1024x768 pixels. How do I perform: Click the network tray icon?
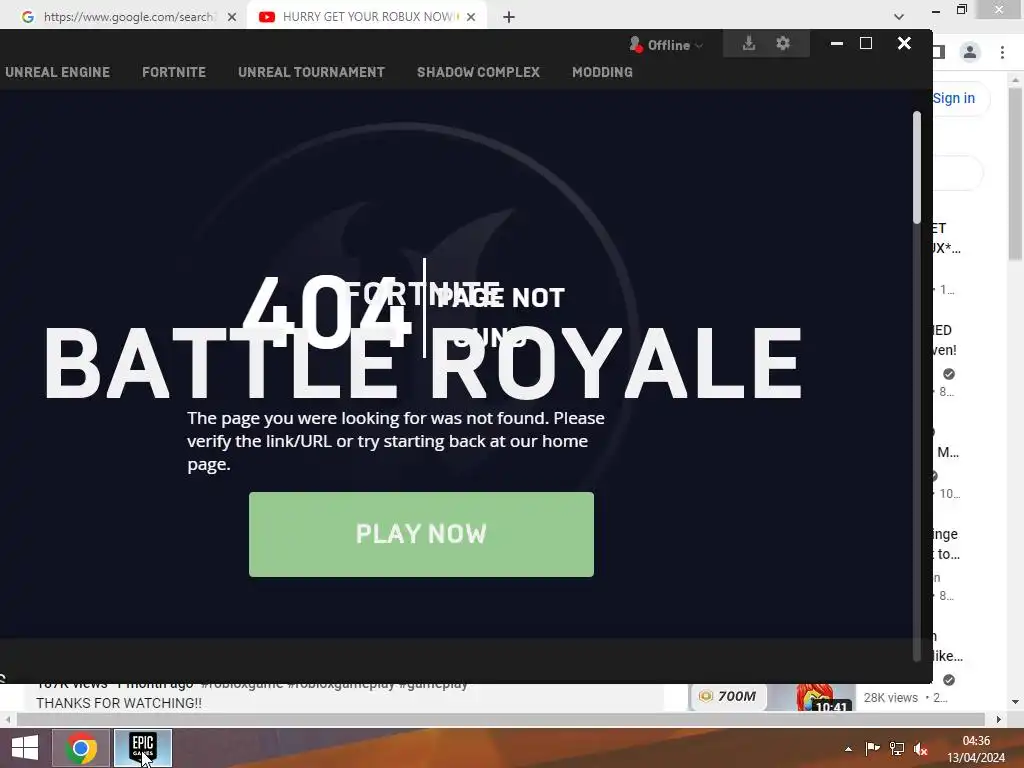tap(897, 749)
